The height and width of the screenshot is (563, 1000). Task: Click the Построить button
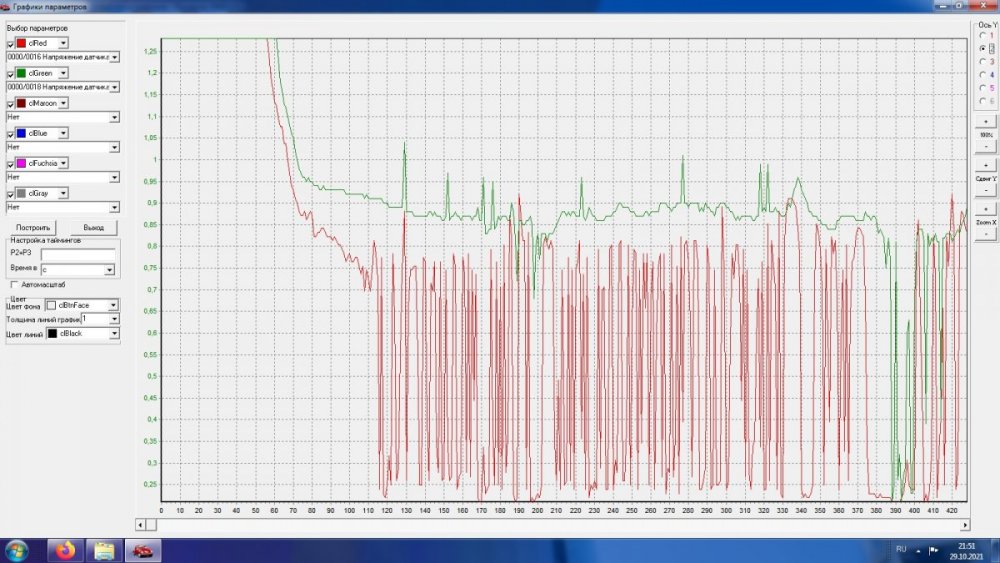pos(33,228)
